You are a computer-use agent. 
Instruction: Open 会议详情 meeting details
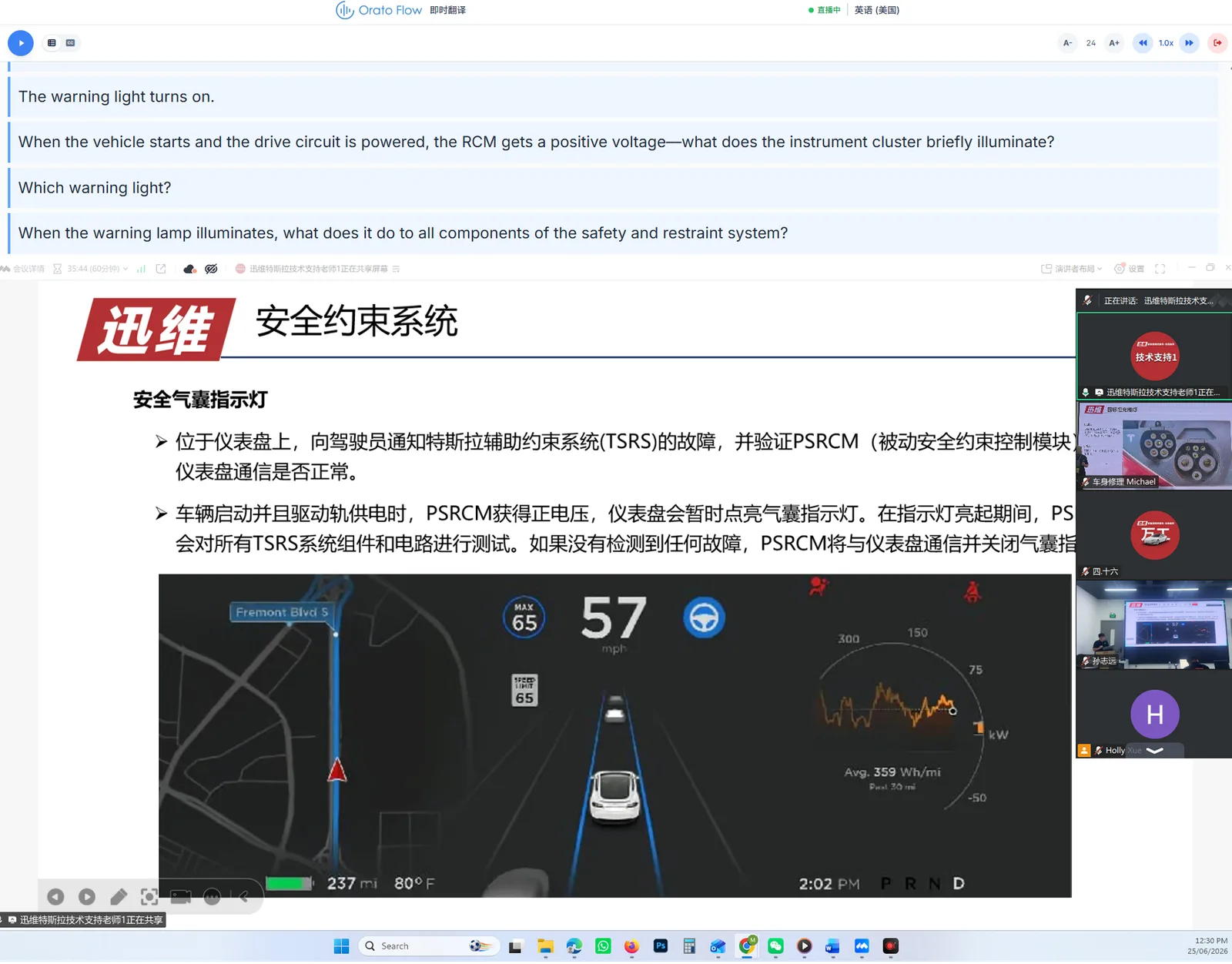click(23, 269)
